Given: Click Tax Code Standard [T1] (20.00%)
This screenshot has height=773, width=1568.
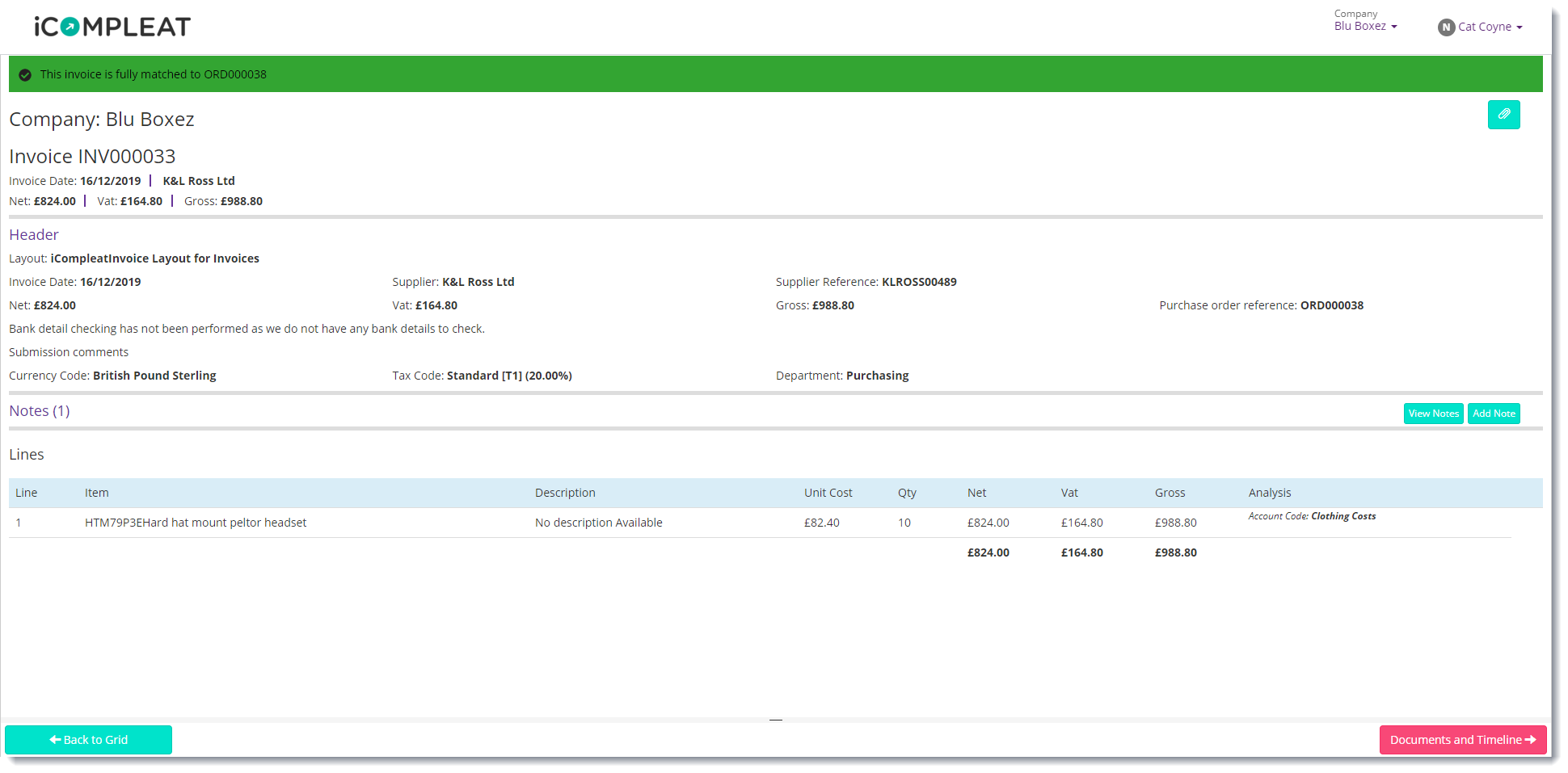Looking at the screenshot, I should point(483,376).
